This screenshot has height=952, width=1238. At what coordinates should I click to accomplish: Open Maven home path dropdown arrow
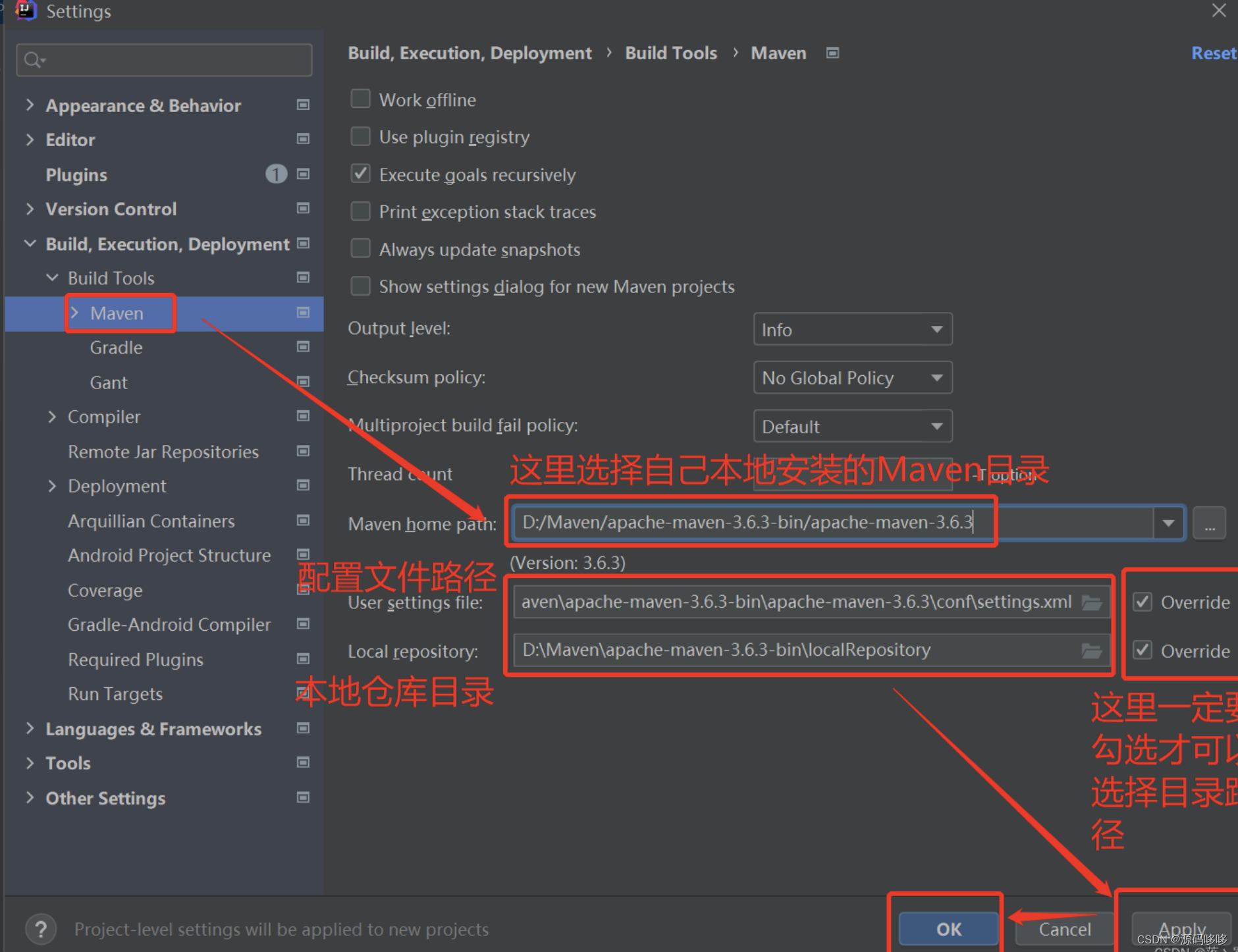coord(1169,523)
